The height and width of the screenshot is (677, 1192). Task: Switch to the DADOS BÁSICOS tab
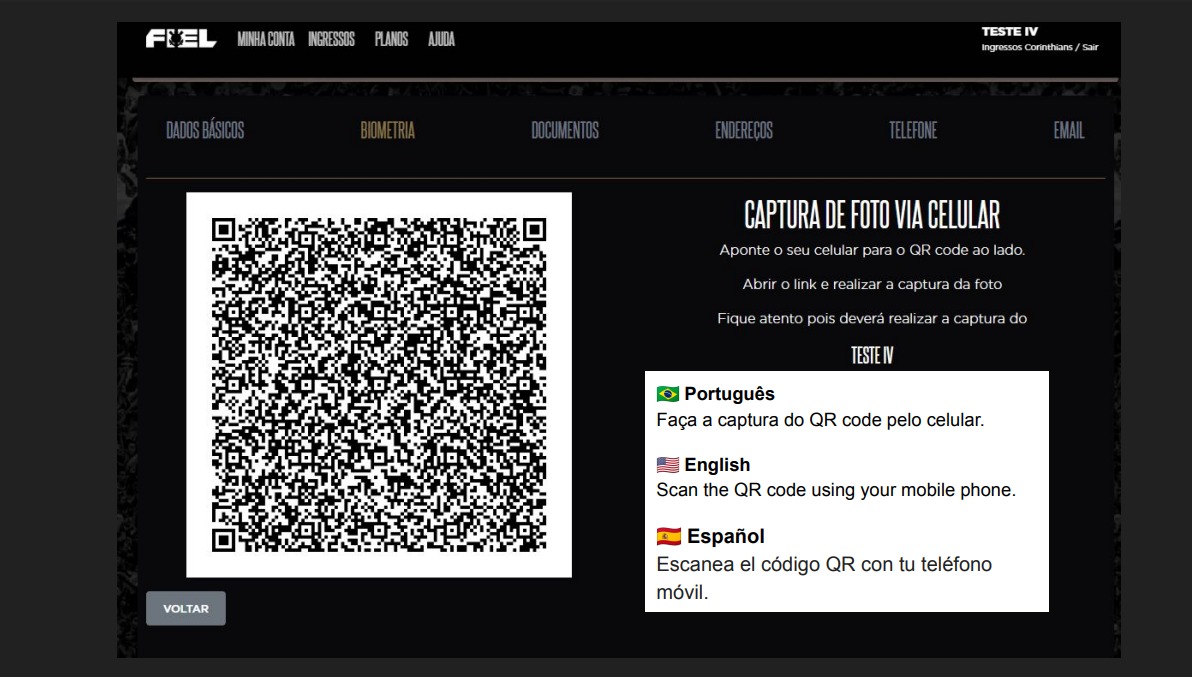click(205, 131)
